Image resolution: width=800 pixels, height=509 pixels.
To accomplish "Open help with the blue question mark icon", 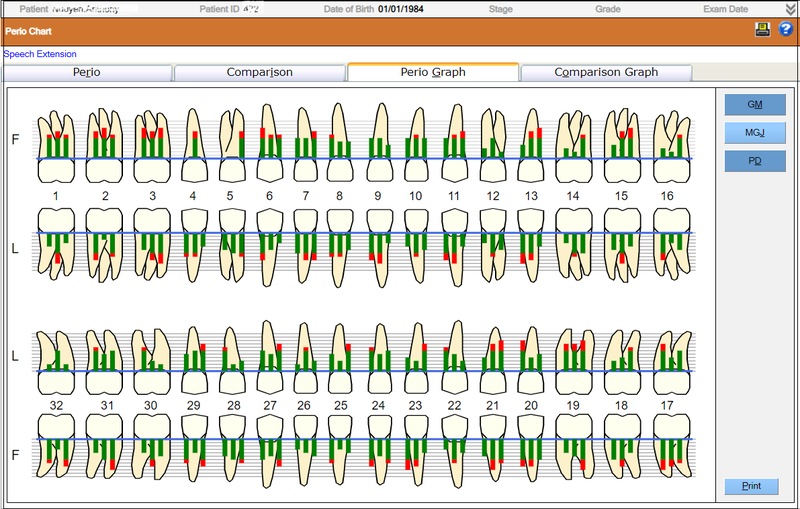I will pyautogui.click(x=785, y=30).
